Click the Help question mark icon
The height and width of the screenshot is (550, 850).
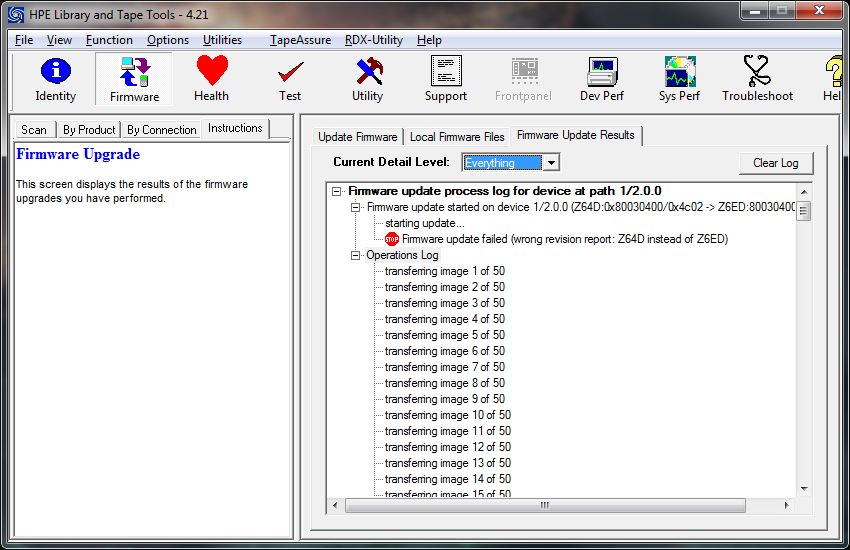pos(832,79)
